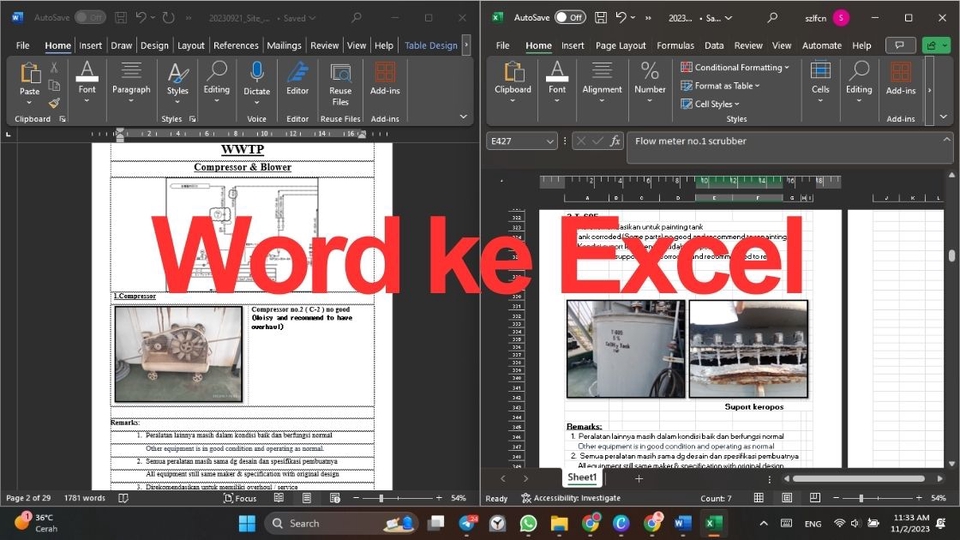This screenshot has height=540, width=960.
Task: Click 1781 words count in Word
Action: [x=84, y=498]
